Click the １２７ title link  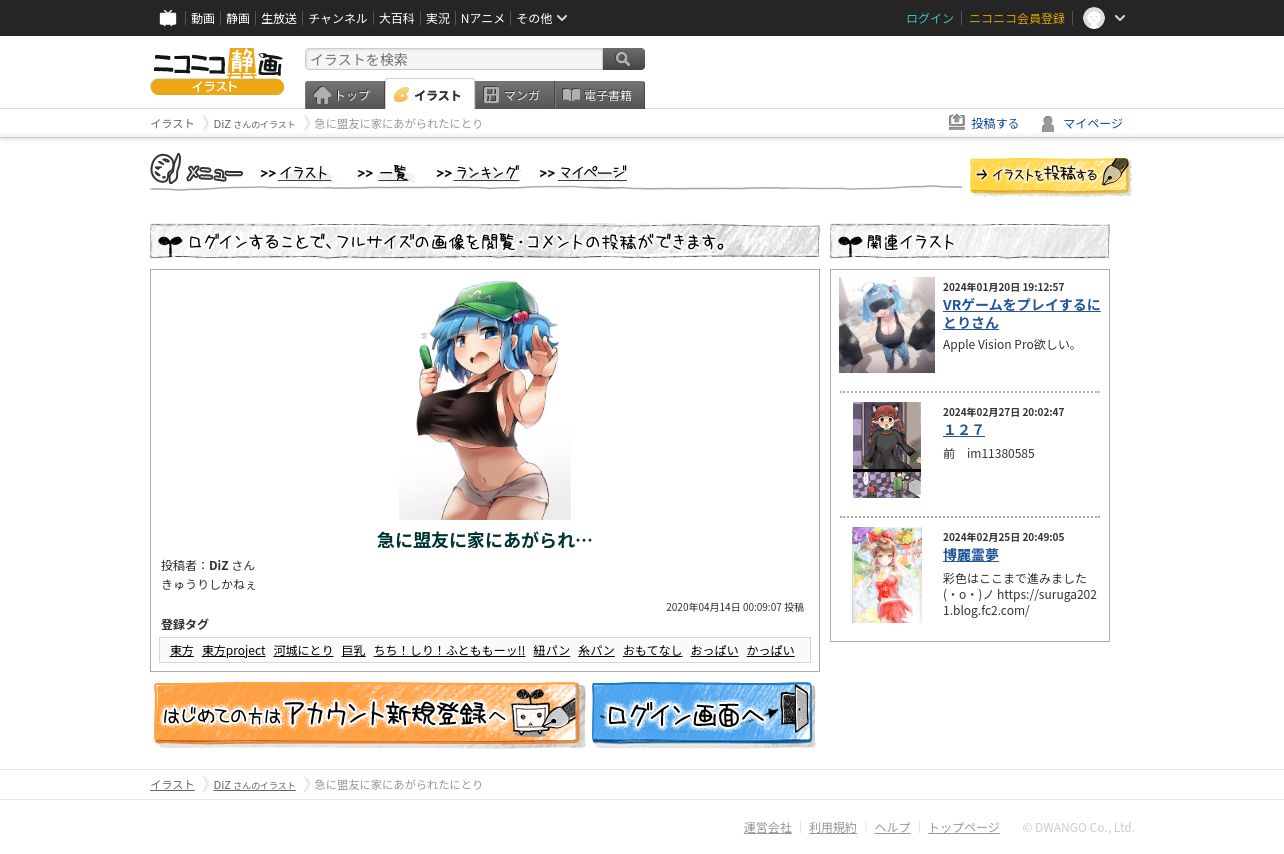(964, 430)
